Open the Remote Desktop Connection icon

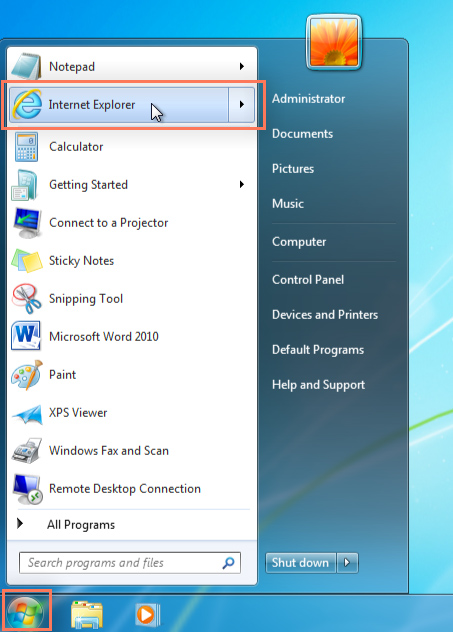click(x=27, y=489)
